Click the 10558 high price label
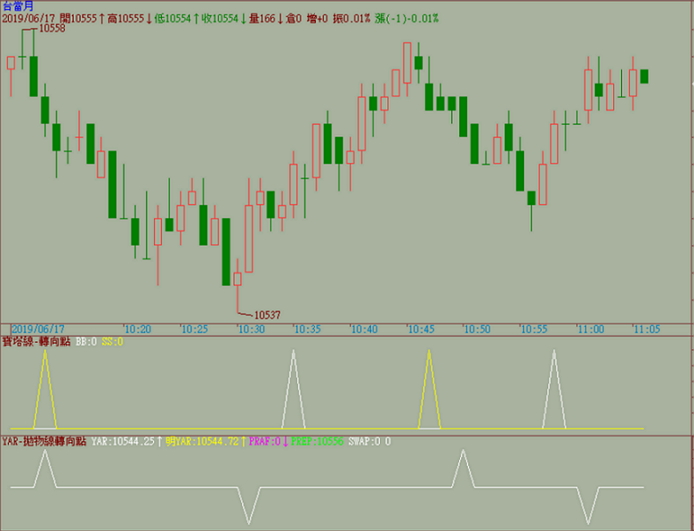This screenshot has height=531, width=694. point(53,29)
